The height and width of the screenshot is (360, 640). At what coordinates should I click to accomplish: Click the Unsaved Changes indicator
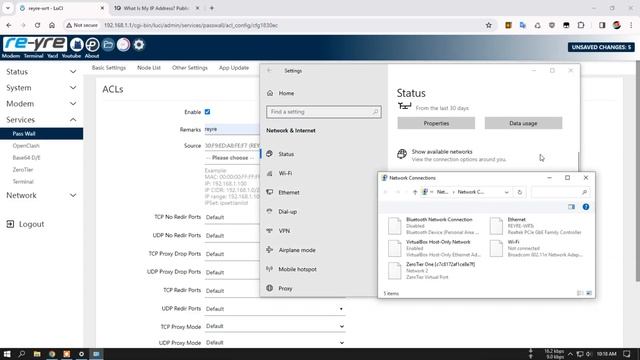[x=601, y=47]
